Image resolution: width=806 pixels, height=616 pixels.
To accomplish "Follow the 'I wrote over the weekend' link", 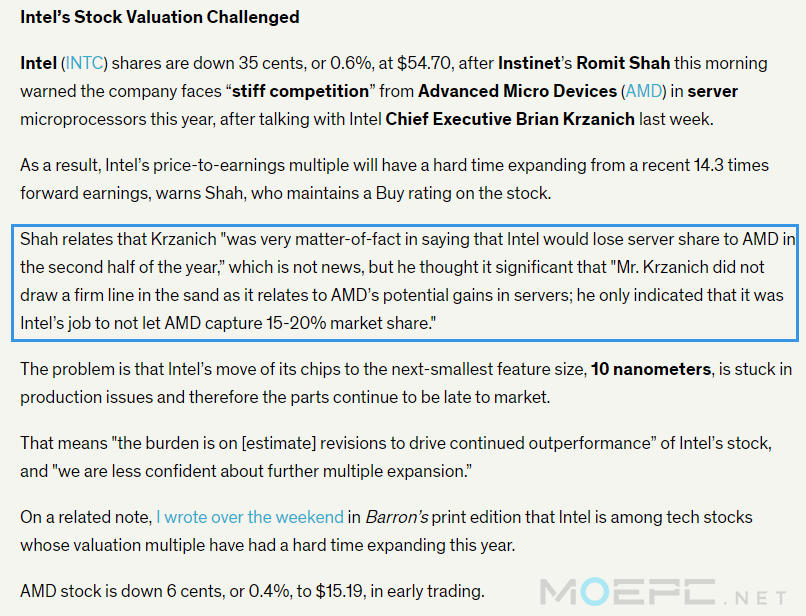I will coord(250,517).
